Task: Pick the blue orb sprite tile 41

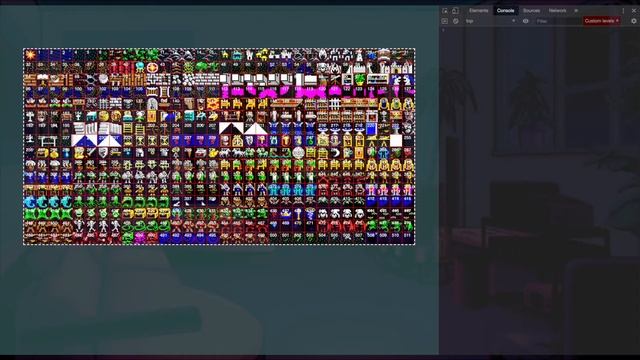Action: 140,67
